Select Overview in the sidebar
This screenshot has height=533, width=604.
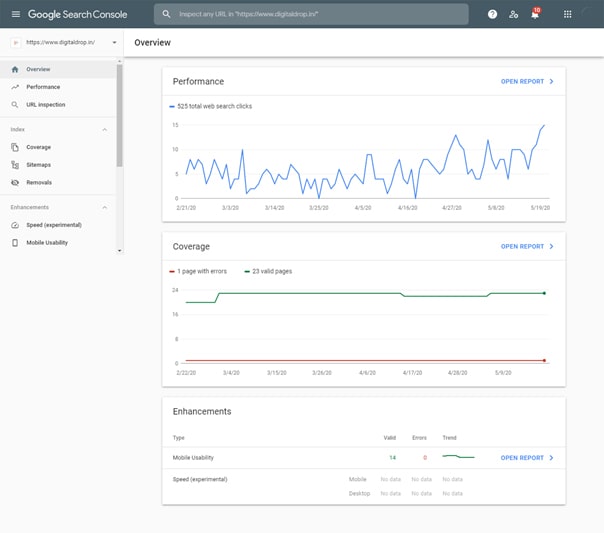[58, 69]
